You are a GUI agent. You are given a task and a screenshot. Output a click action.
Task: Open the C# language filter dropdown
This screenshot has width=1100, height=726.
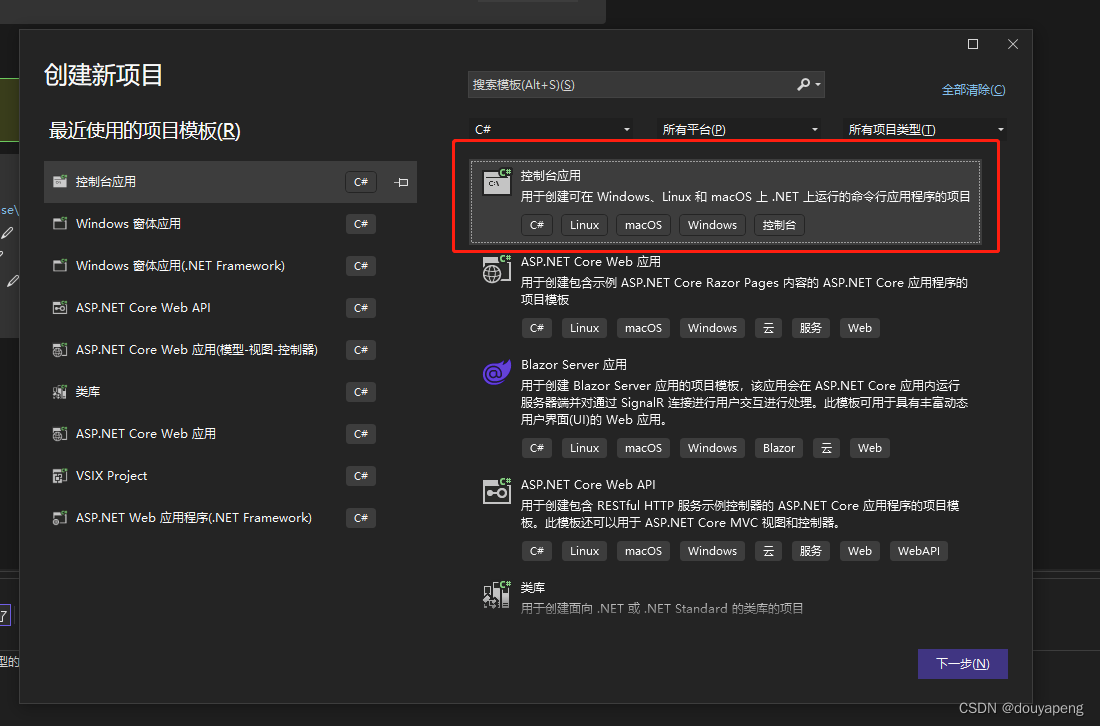(x=551, y=129)
